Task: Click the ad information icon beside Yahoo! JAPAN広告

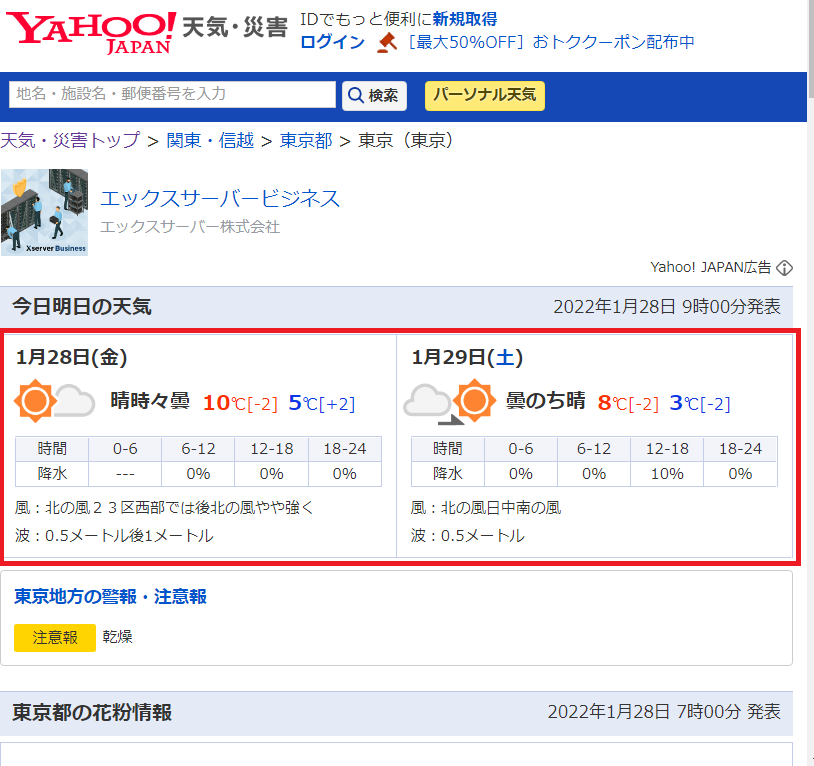Action: pyautogui.click(x=784, y=268)
